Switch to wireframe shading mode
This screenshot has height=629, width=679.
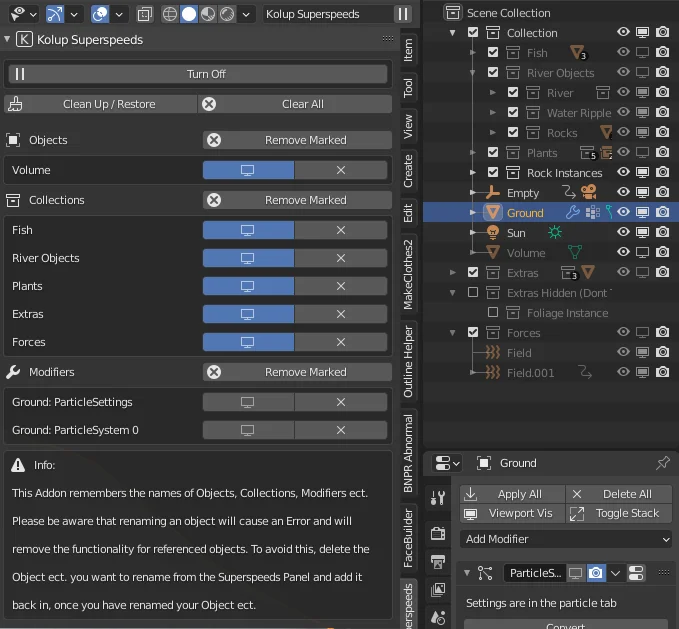(x=170, y=14)
